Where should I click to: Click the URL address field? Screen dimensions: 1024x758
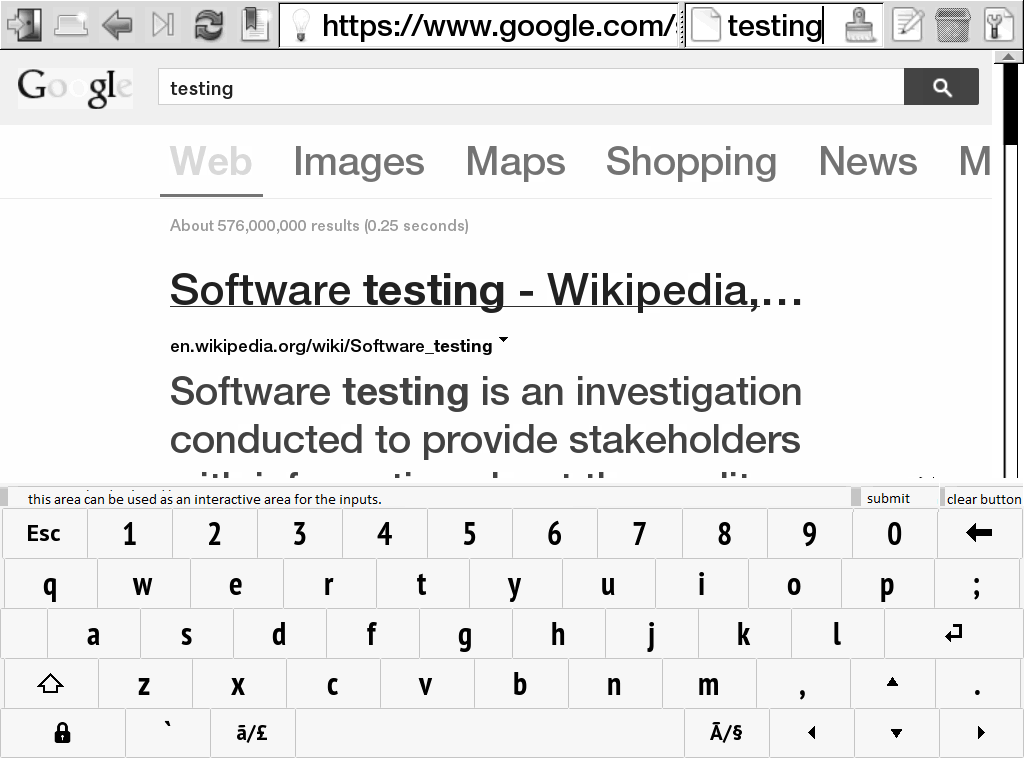[495, 25]
